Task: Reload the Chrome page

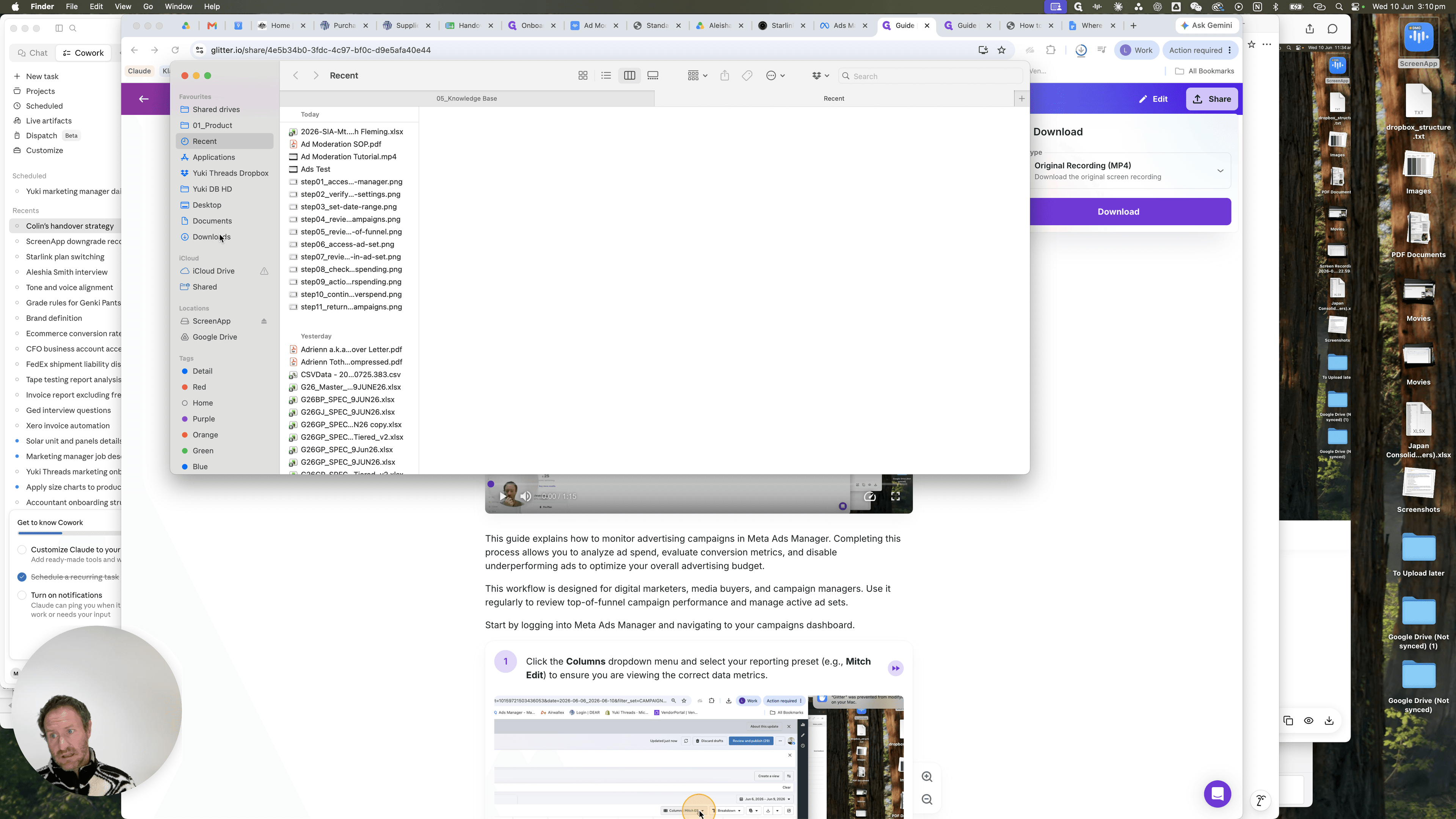Action: pos(175,50)
